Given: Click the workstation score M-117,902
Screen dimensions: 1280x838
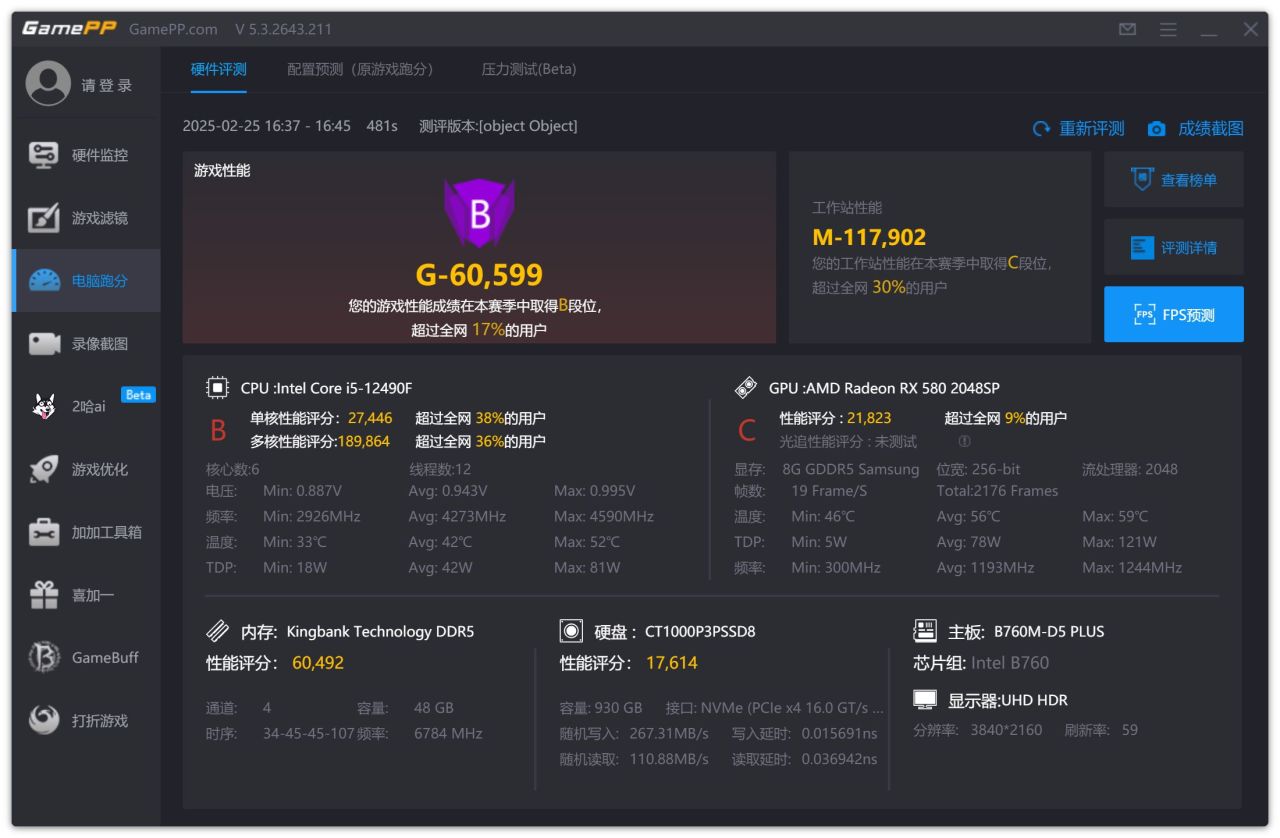Looking at the screenshot, I should (869, 237).
